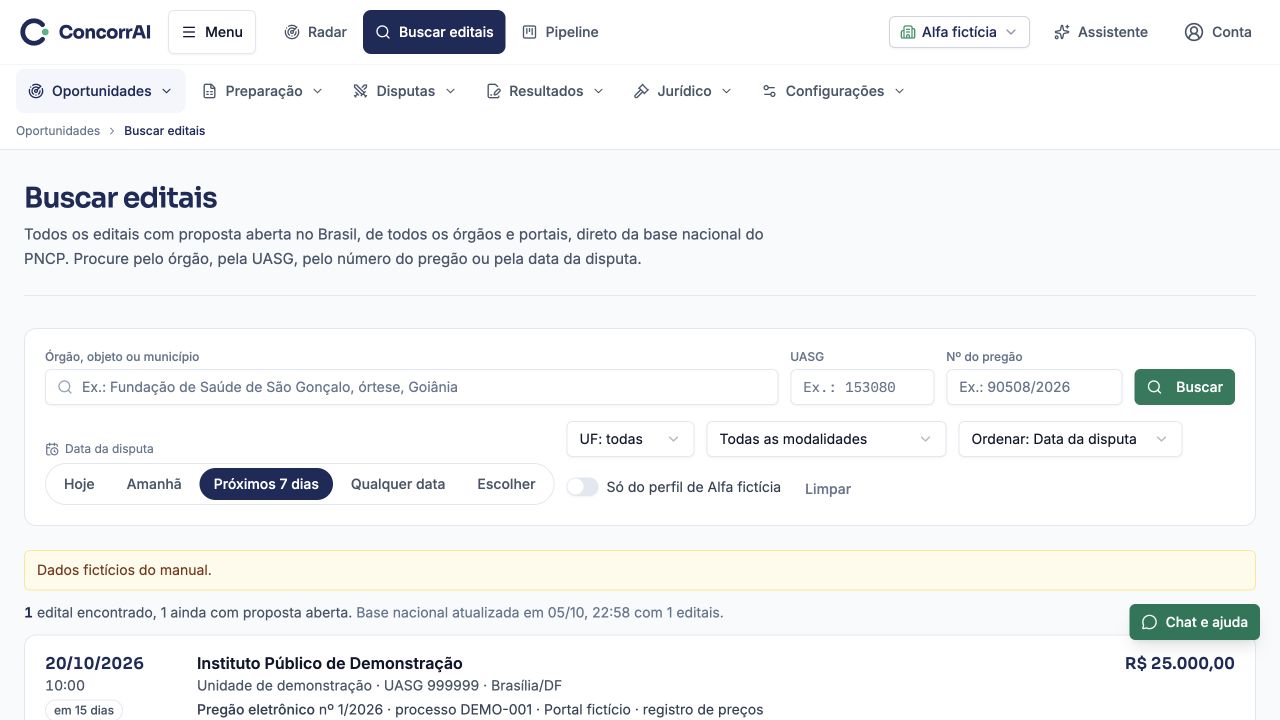Click the Órgão, objeto ou município search field
Viewport: 1280px width, 720px height.
(x=411, y=387)
